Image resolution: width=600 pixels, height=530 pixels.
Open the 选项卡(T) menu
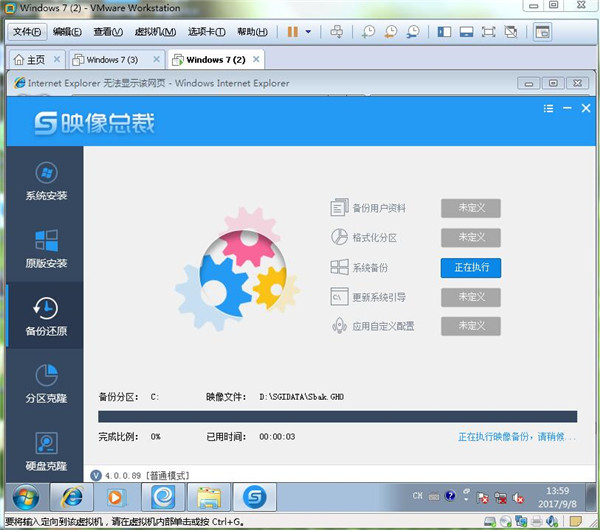coord(207,32)
